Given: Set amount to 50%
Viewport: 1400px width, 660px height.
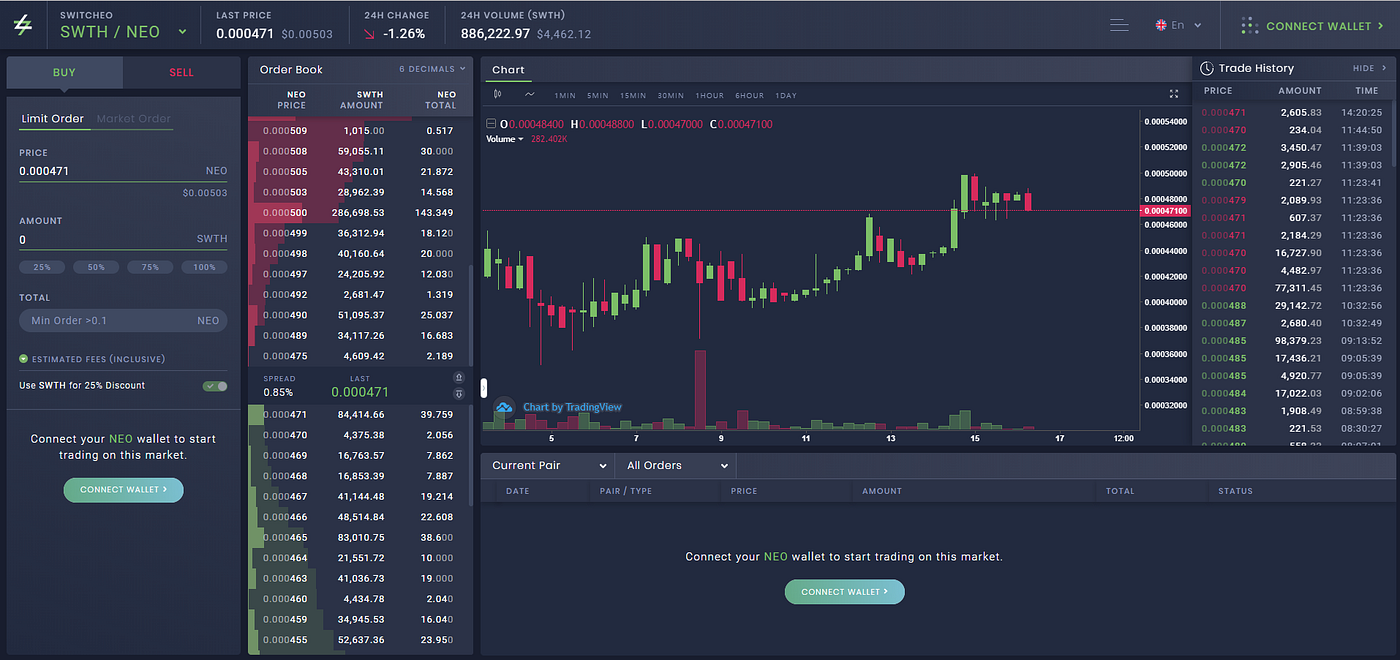Looking at the screenshot, I should (96, 267).
